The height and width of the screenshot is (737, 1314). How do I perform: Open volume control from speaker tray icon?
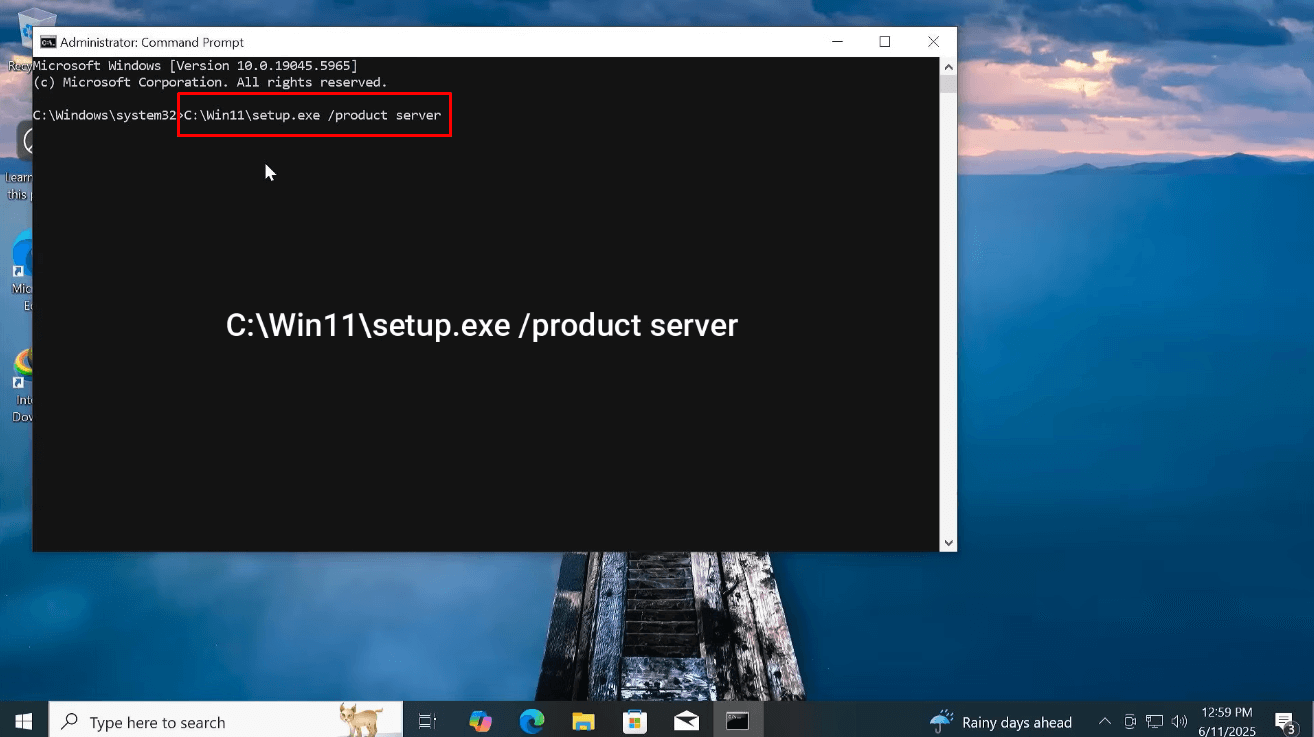1179,721
